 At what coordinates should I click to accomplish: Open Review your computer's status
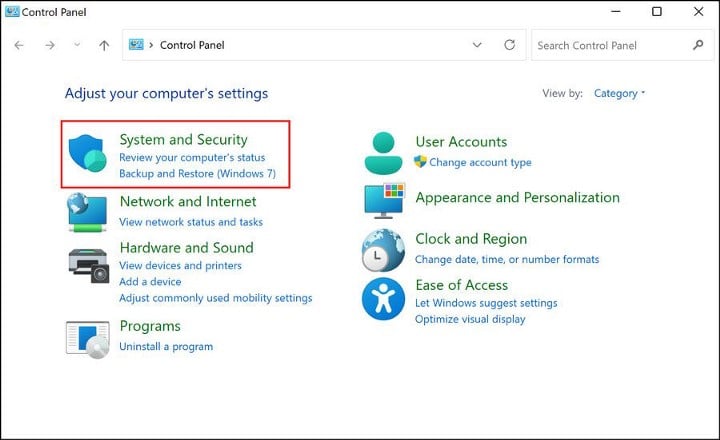coord(192,158)
